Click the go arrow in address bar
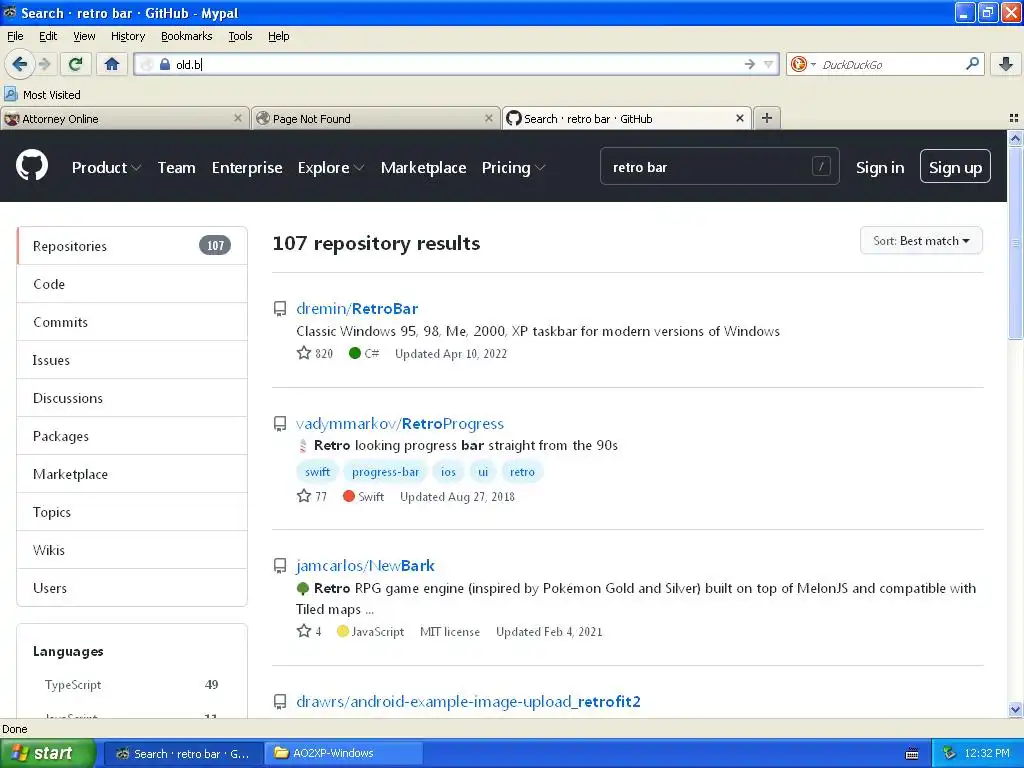 750,64
